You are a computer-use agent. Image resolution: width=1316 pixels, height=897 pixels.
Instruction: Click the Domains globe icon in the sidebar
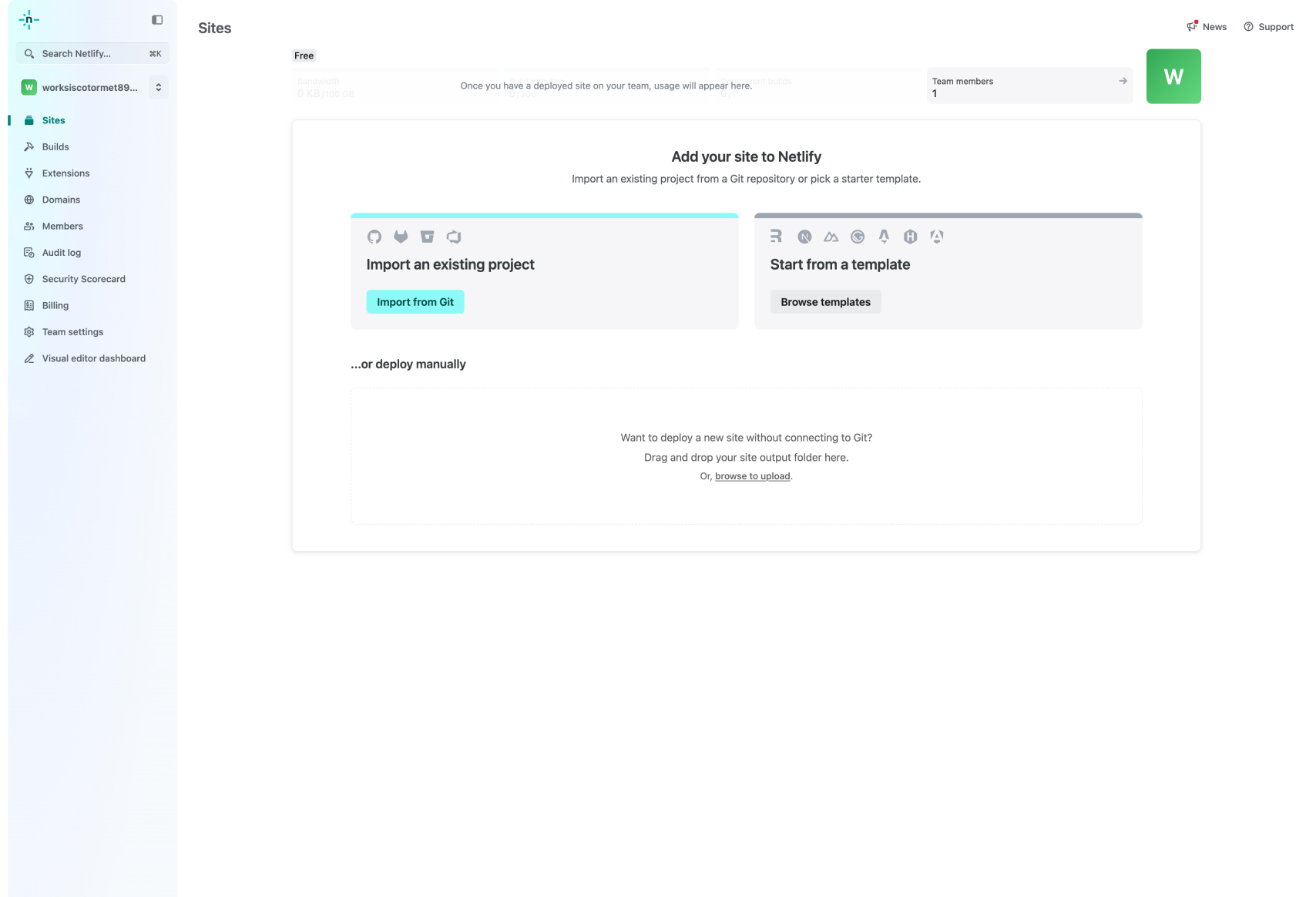coord(29,200)
